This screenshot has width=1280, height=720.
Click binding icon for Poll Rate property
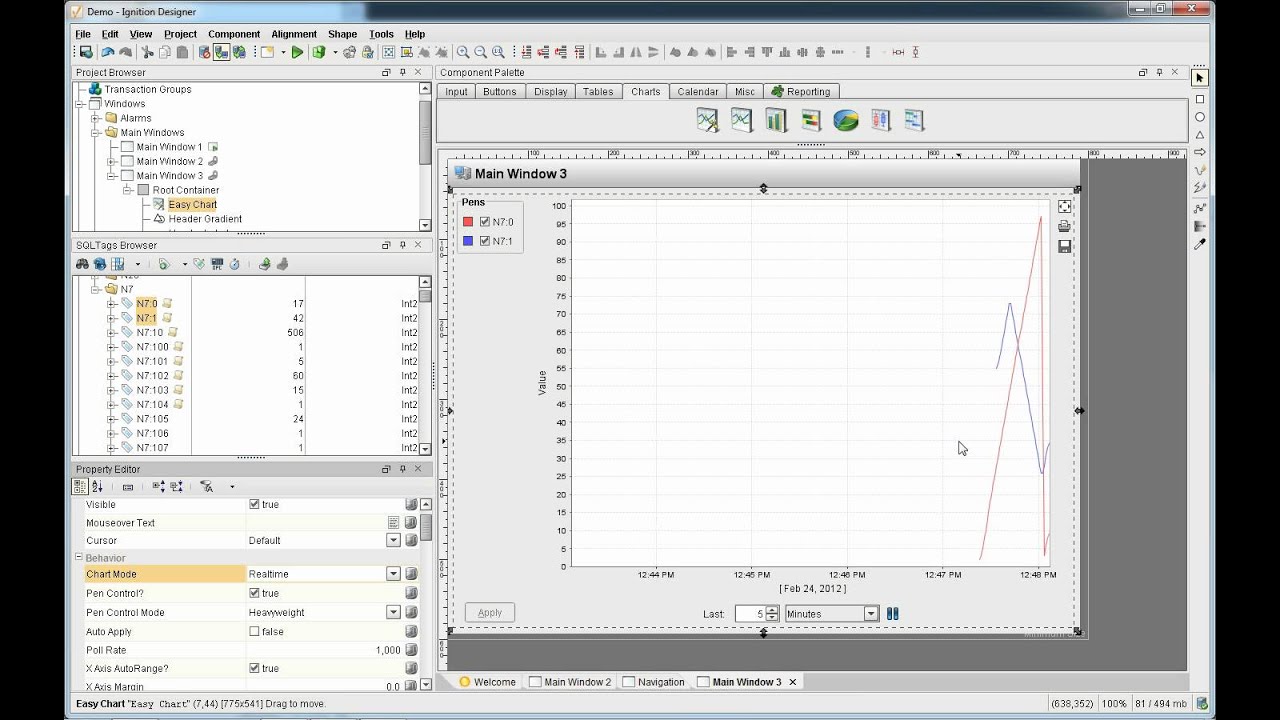click(x=411, y=650)
